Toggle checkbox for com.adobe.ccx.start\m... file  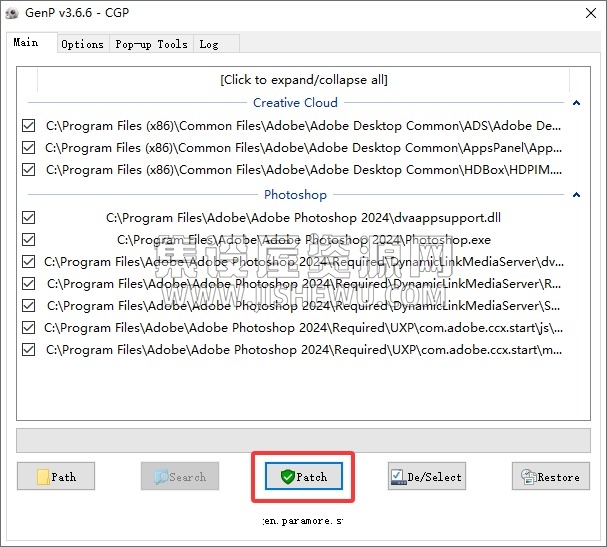click(29, 350)
